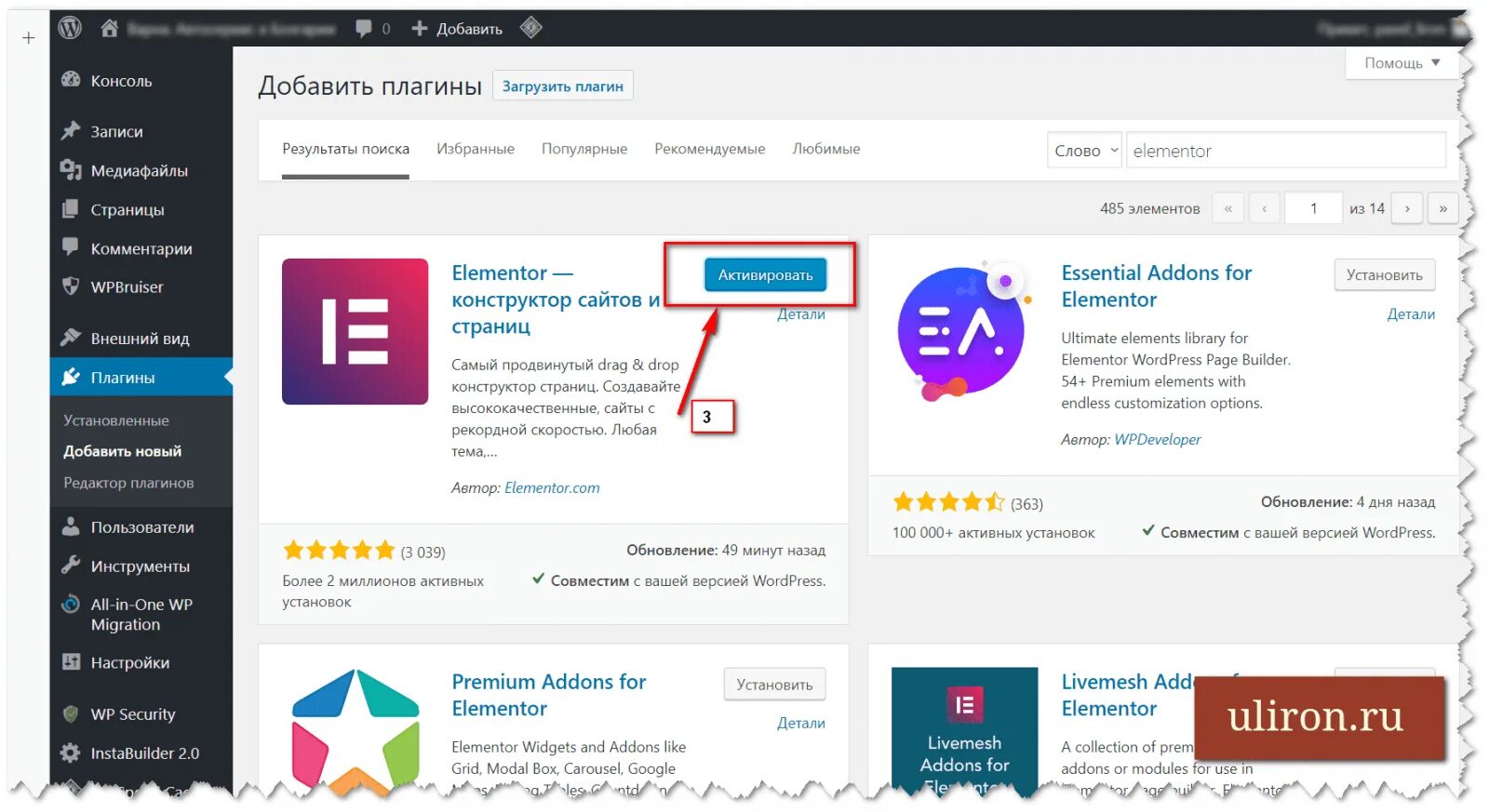The height and width of the screenshot is (812, 1489).
Task: Open the Livemesh Addons logo thumbnail
Action: click(965, 731)
